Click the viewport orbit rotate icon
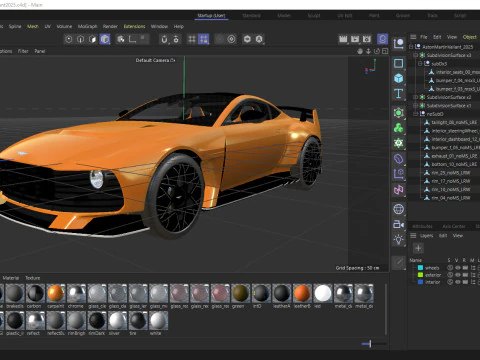This screenshot has height=360, width=480. (x=377, y=51)
